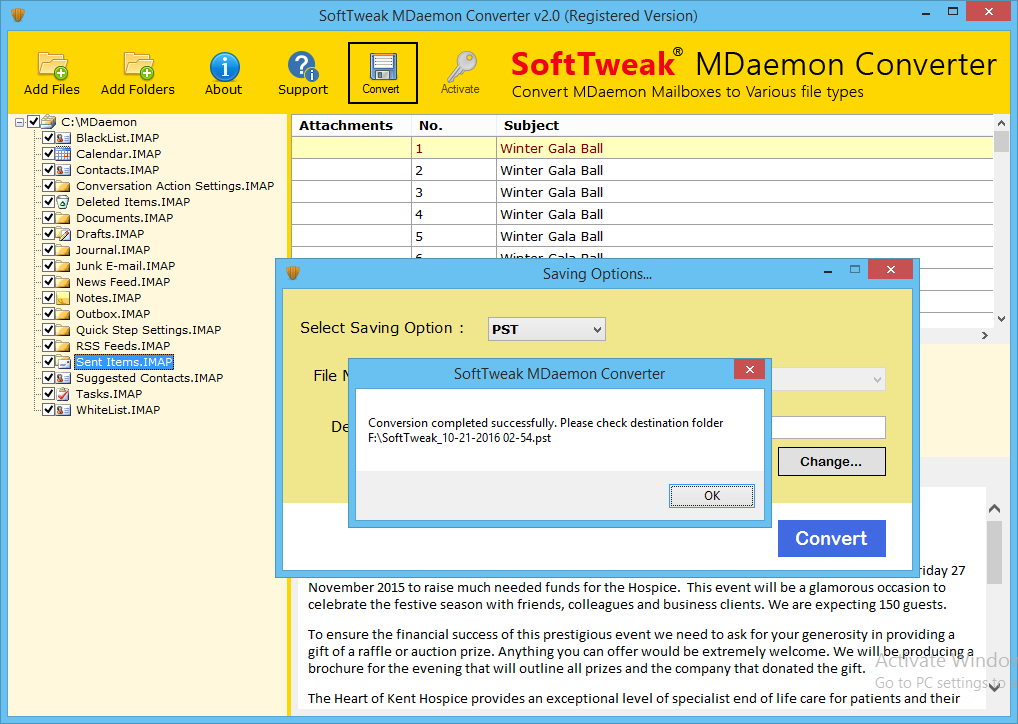Click the Change... destination button
The image size is (1018, 724).
point(832,462)
